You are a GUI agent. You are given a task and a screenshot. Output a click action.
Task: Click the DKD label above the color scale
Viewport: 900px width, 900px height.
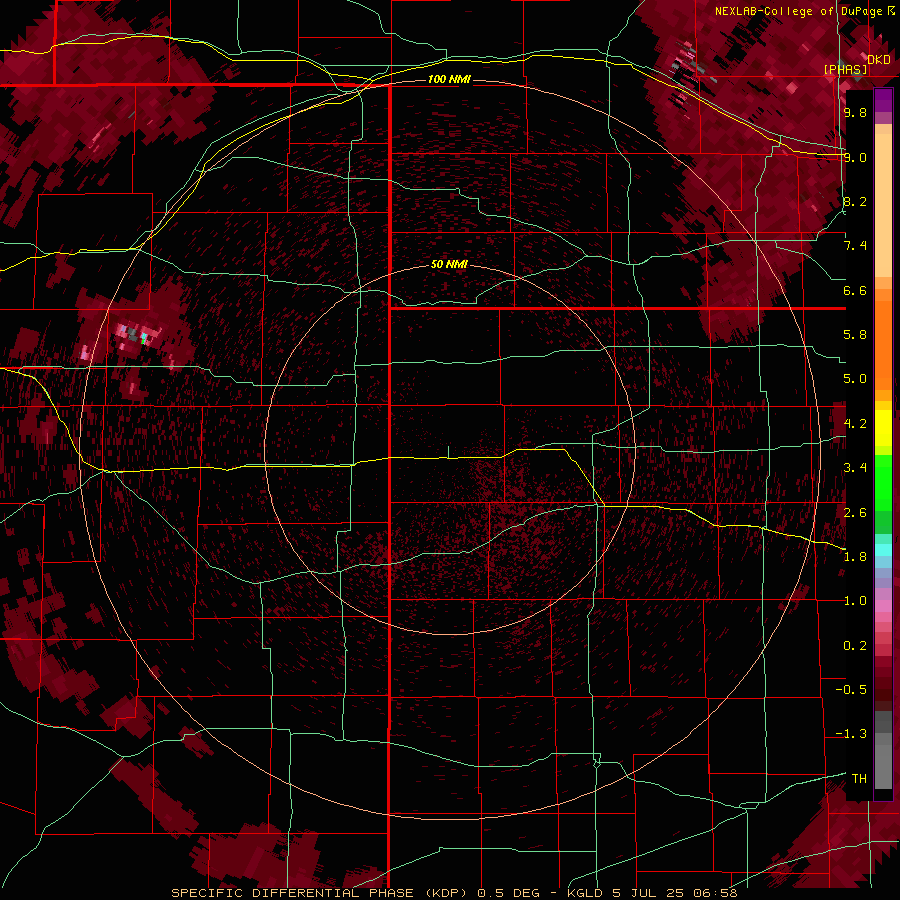879,60
